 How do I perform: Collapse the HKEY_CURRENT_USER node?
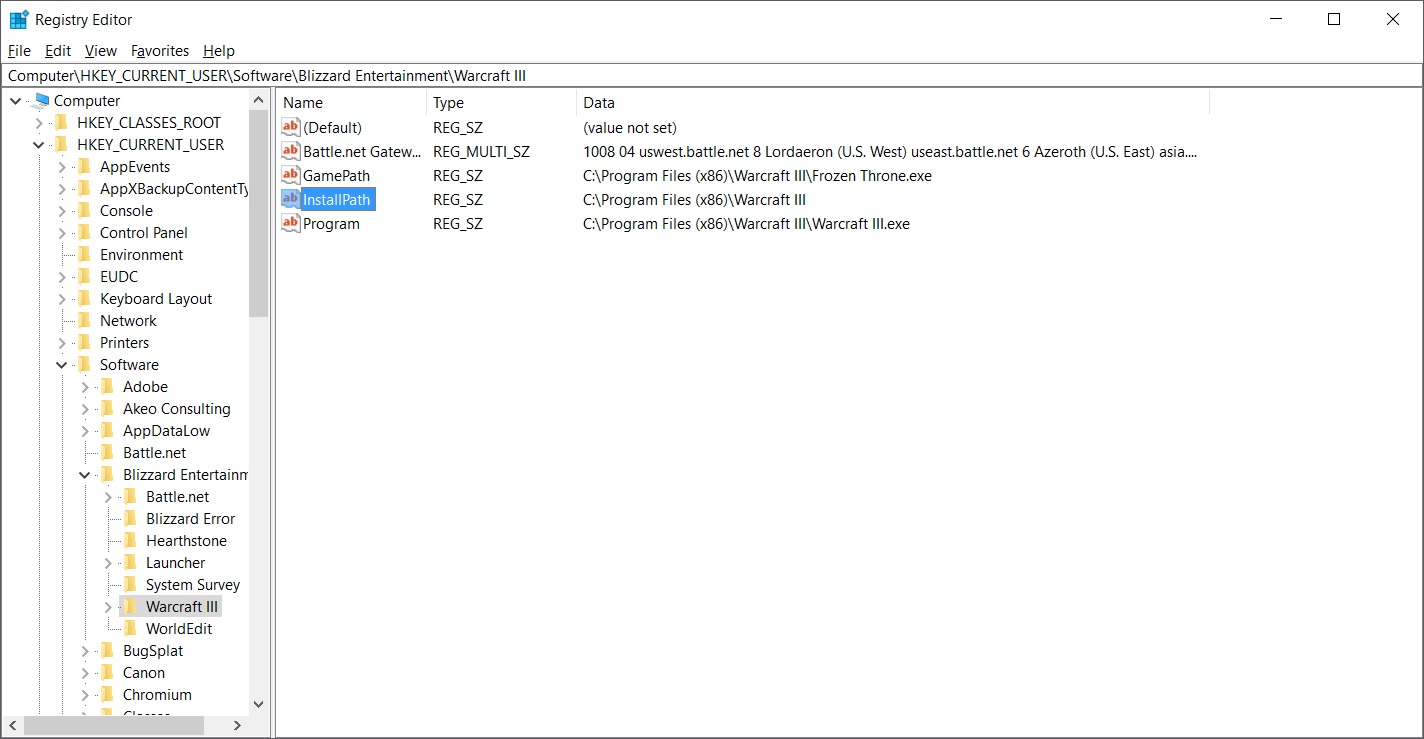[x=39, y=144]
